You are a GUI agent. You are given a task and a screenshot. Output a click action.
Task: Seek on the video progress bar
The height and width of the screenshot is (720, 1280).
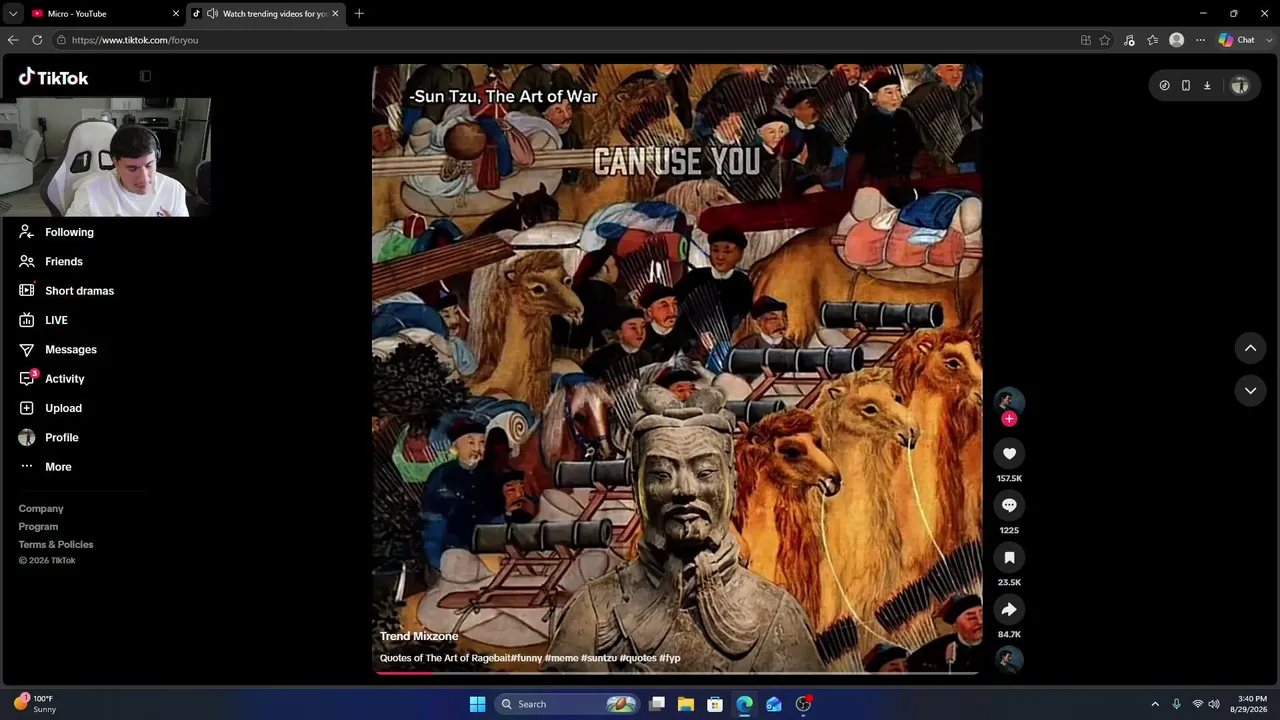click(677, 673)
